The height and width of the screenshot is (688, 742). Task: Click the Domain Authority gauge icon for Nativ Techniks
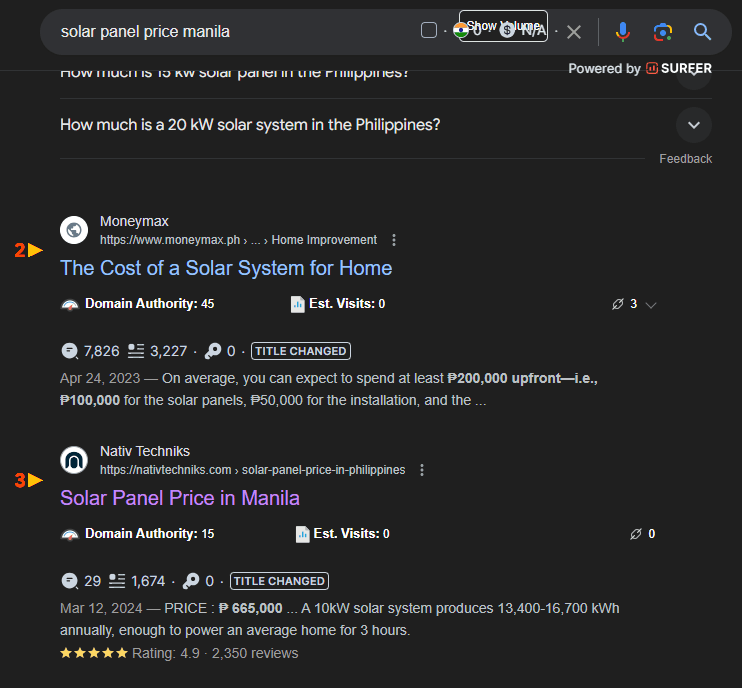click(x=70, y=534)
